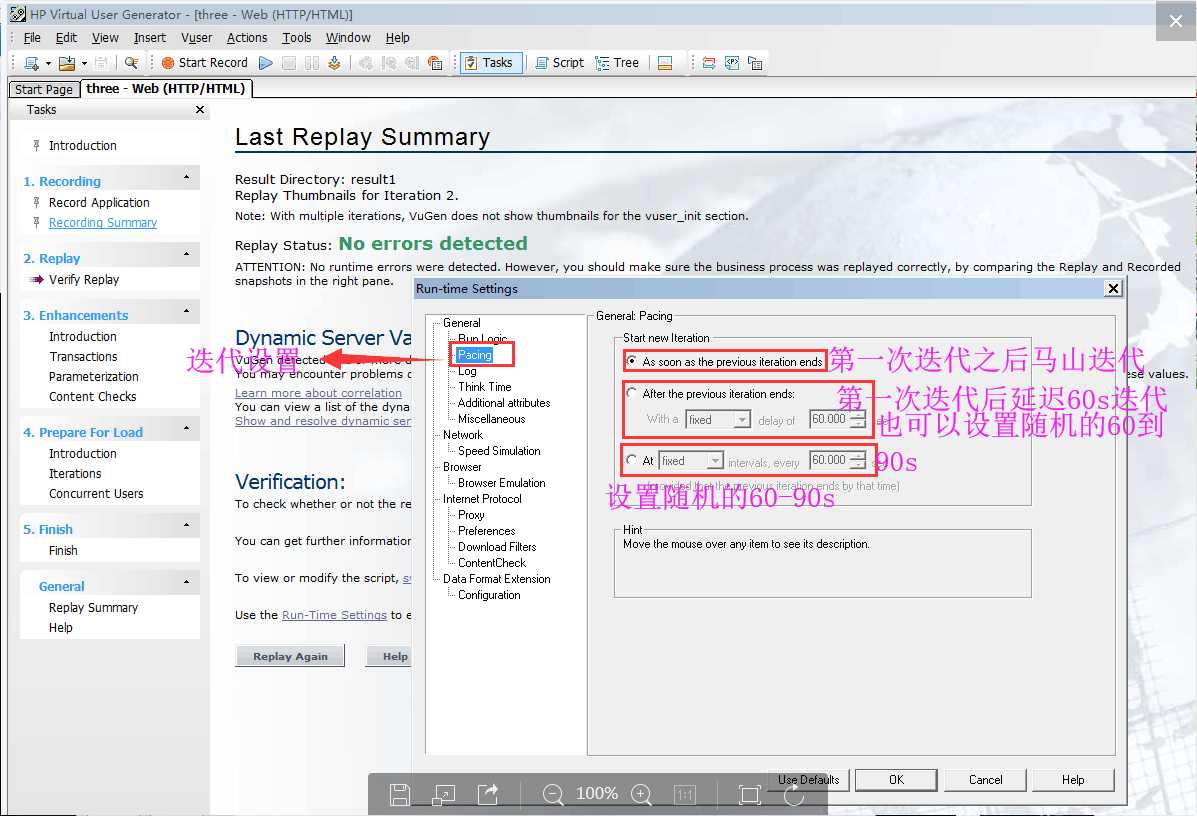
Task: Click the resize image icon in viewer bar
Action: (444, 795)
